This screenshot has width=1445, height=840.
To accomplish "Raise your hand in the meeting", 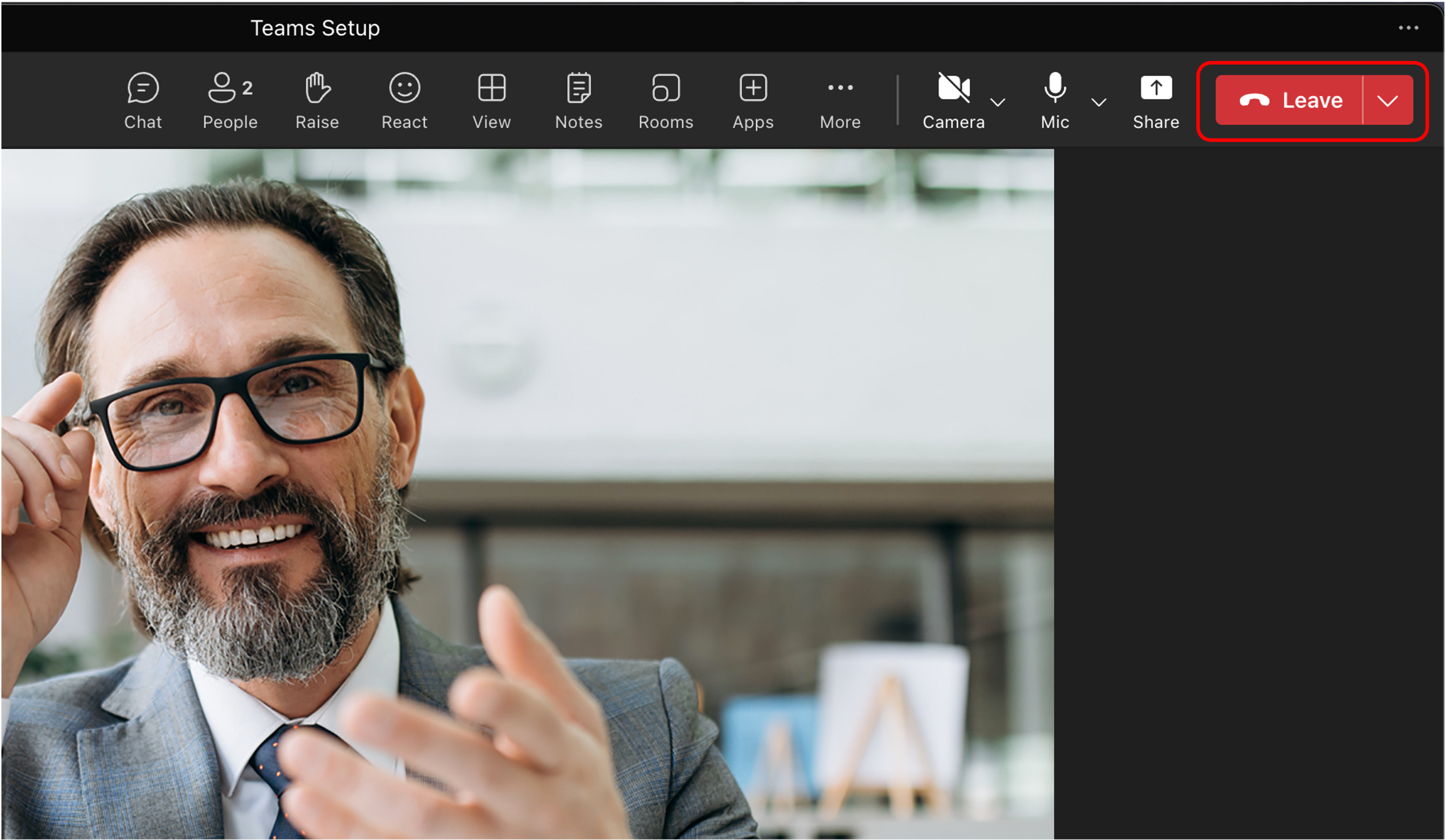I will coord(317,101).
